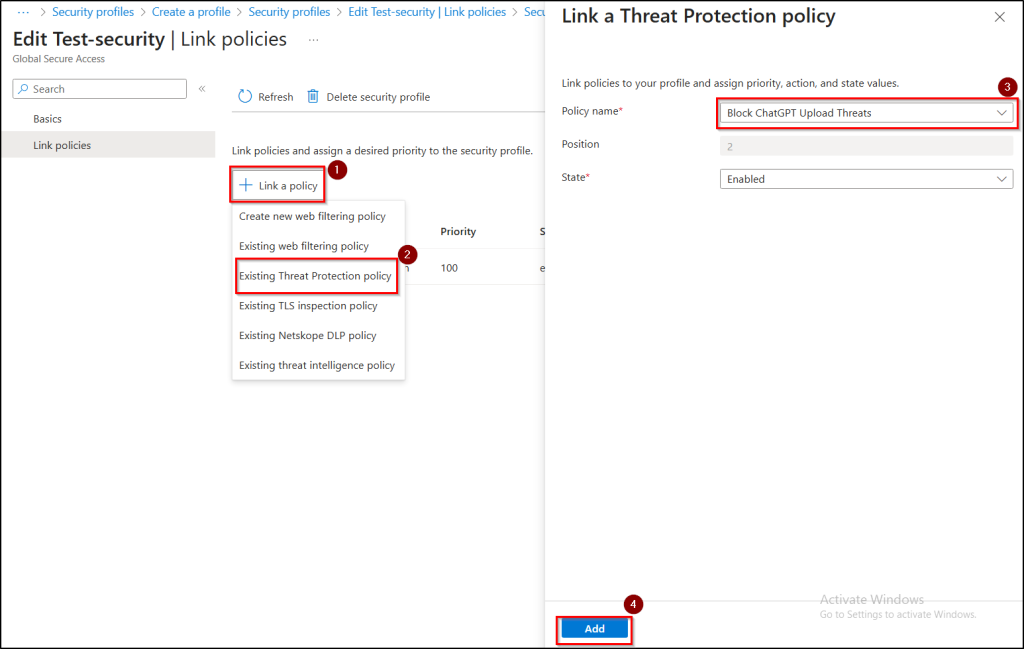
Task: Select Existing Threat Protection policy option
Action: (315, 276)
